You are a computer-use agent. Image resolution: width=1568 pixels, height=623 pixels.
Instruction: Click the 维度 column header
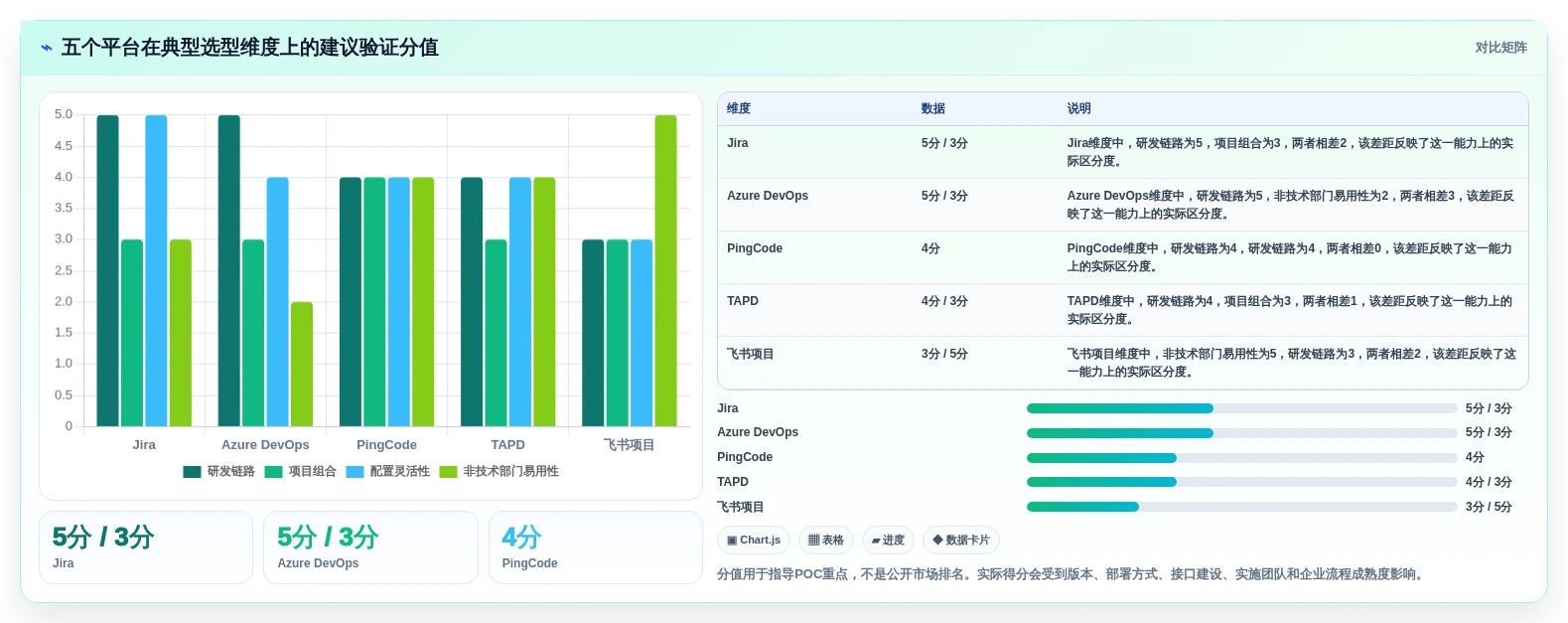[739, 108]
